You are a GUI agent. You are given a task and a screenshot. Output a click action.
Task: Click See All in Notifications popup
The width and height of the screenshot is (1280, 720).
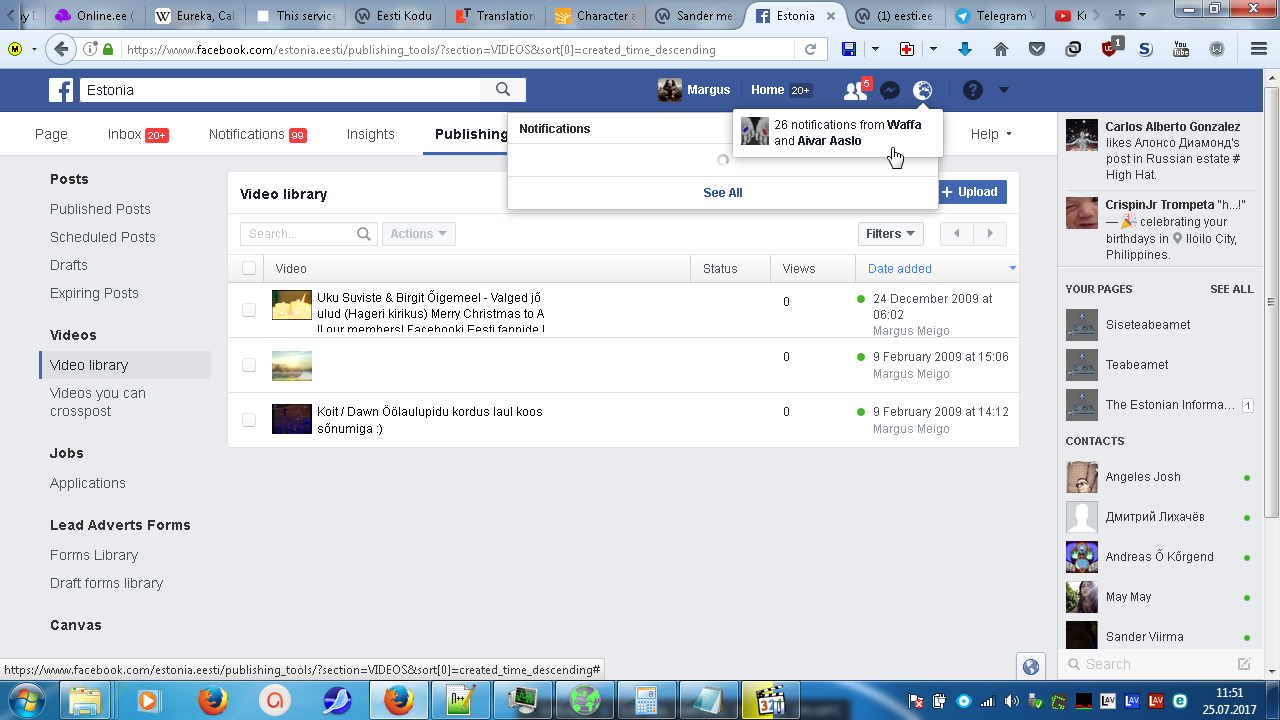pyautogui.click(x=723, y=193)
